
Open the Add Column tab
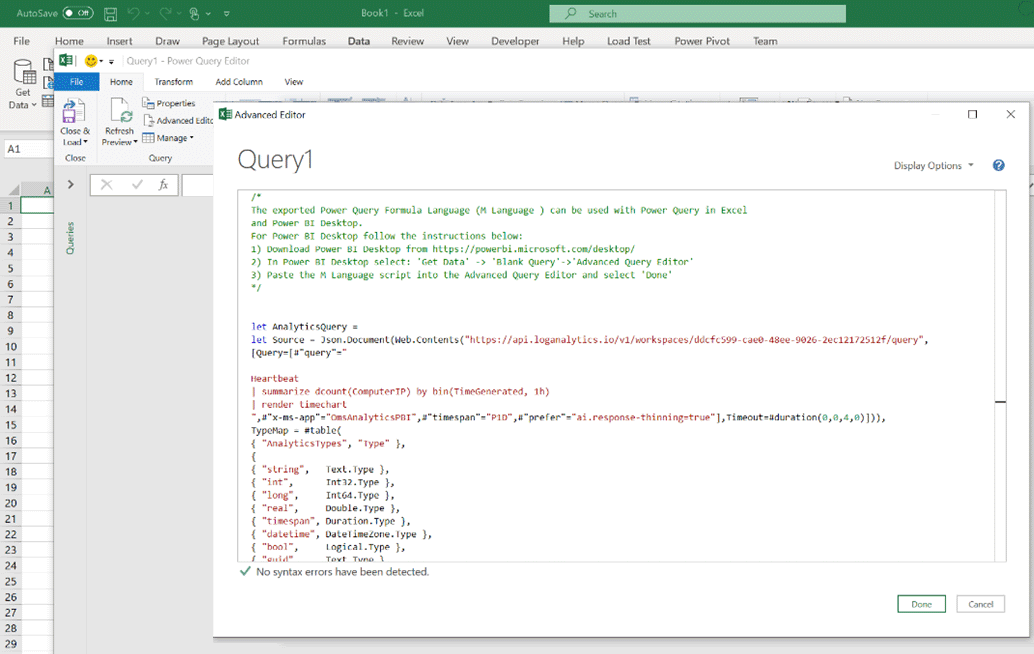point(239,82)
